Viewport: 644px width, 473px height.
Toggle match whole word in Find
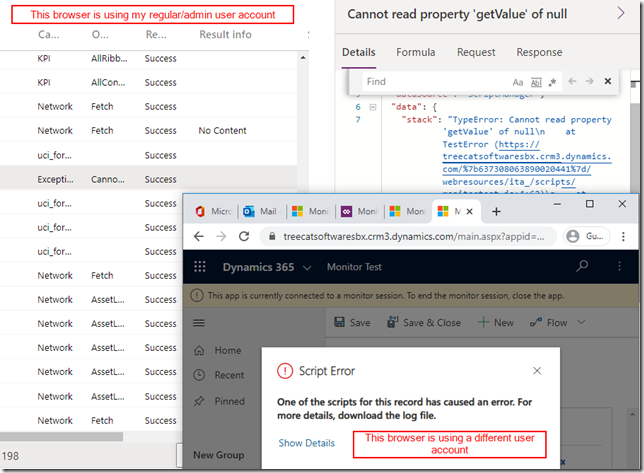pyautogui.click(x=536, y=82)
